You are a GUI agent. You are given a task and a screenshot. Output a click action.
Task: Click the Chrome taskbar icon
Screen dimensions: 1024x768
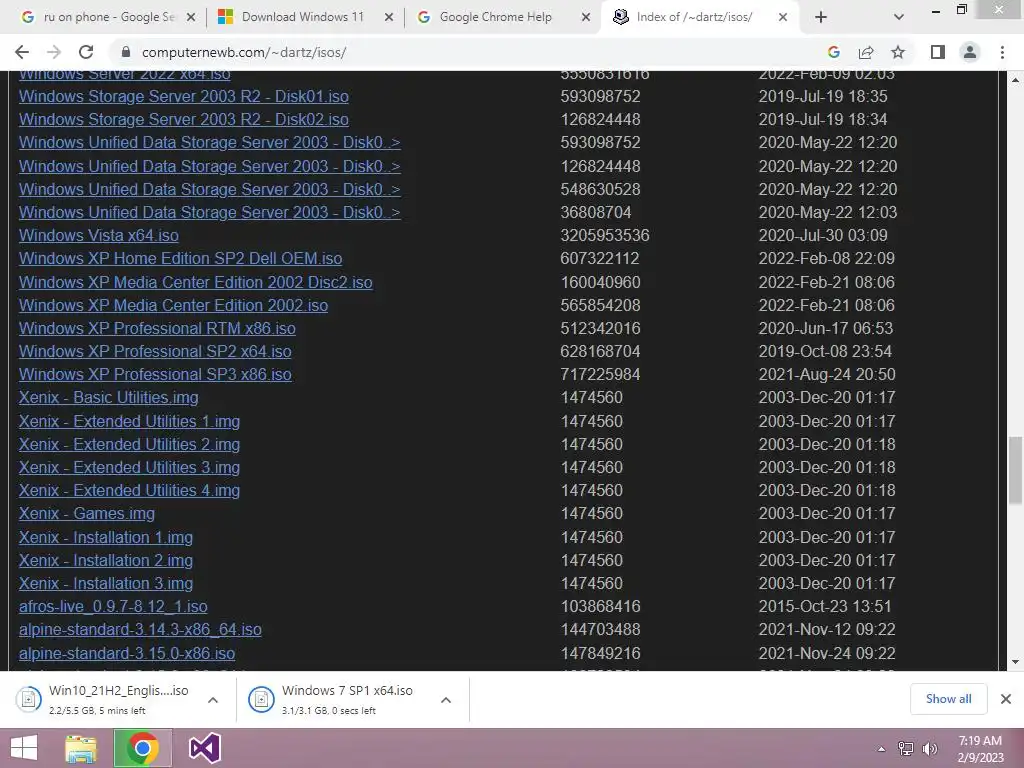142,748
